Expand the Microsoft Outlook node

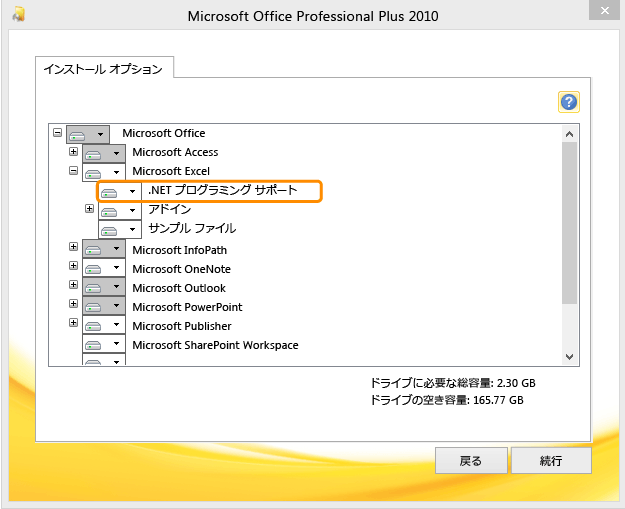coord(73,285)
